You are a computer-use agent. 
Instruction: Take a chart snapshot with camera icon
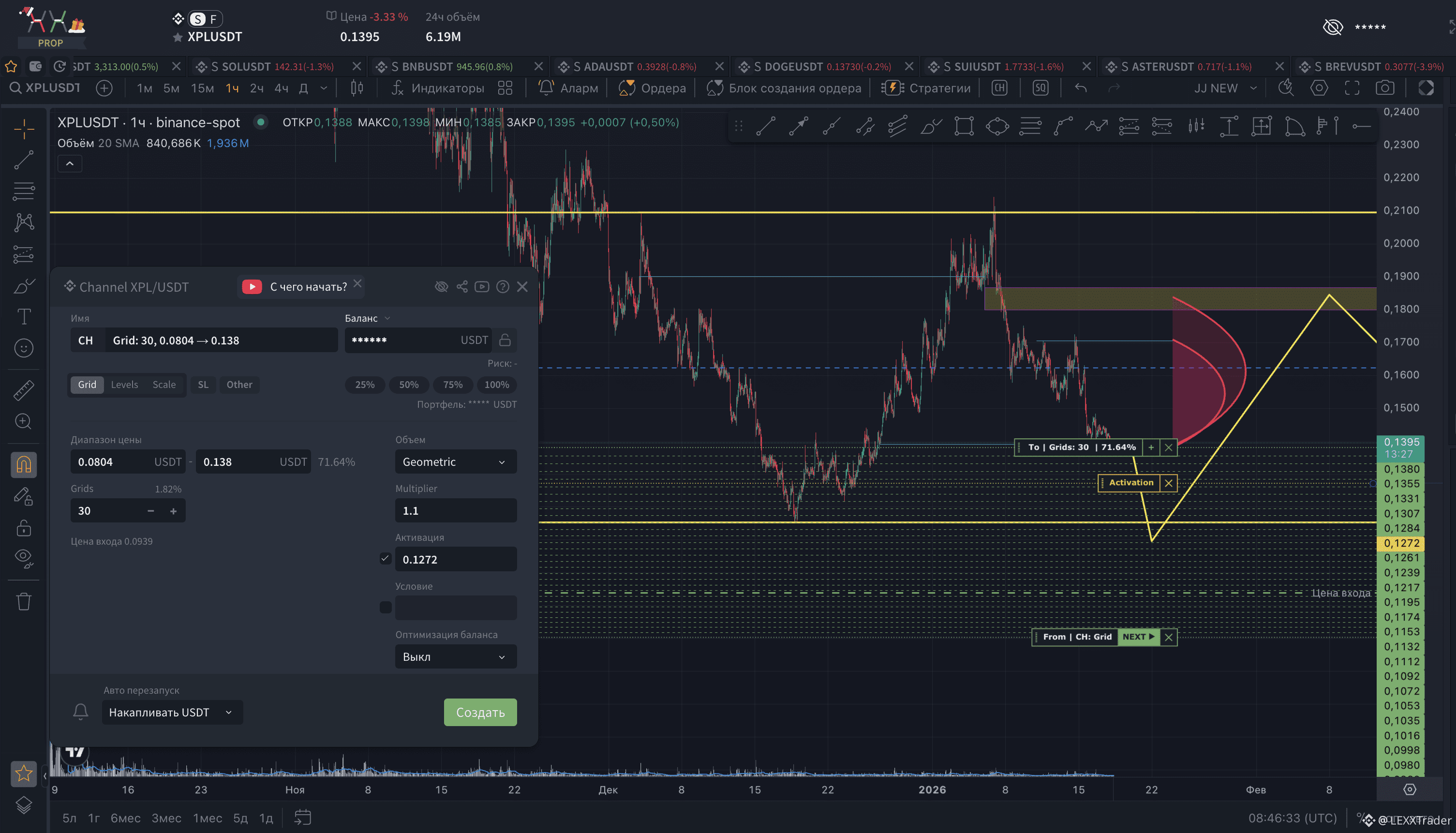click(x=1384, y=88)
